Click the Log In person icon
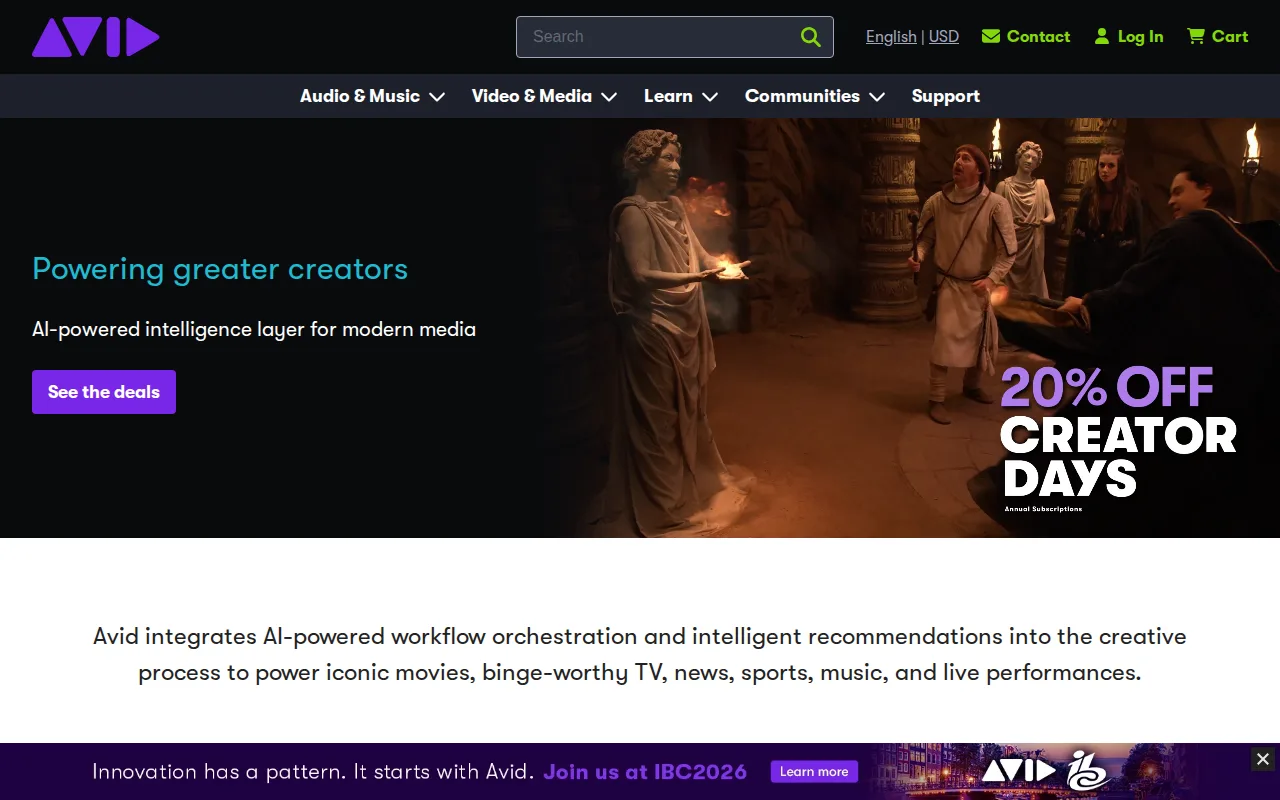Screen dimensions: 1280x800 point(1102,36)
